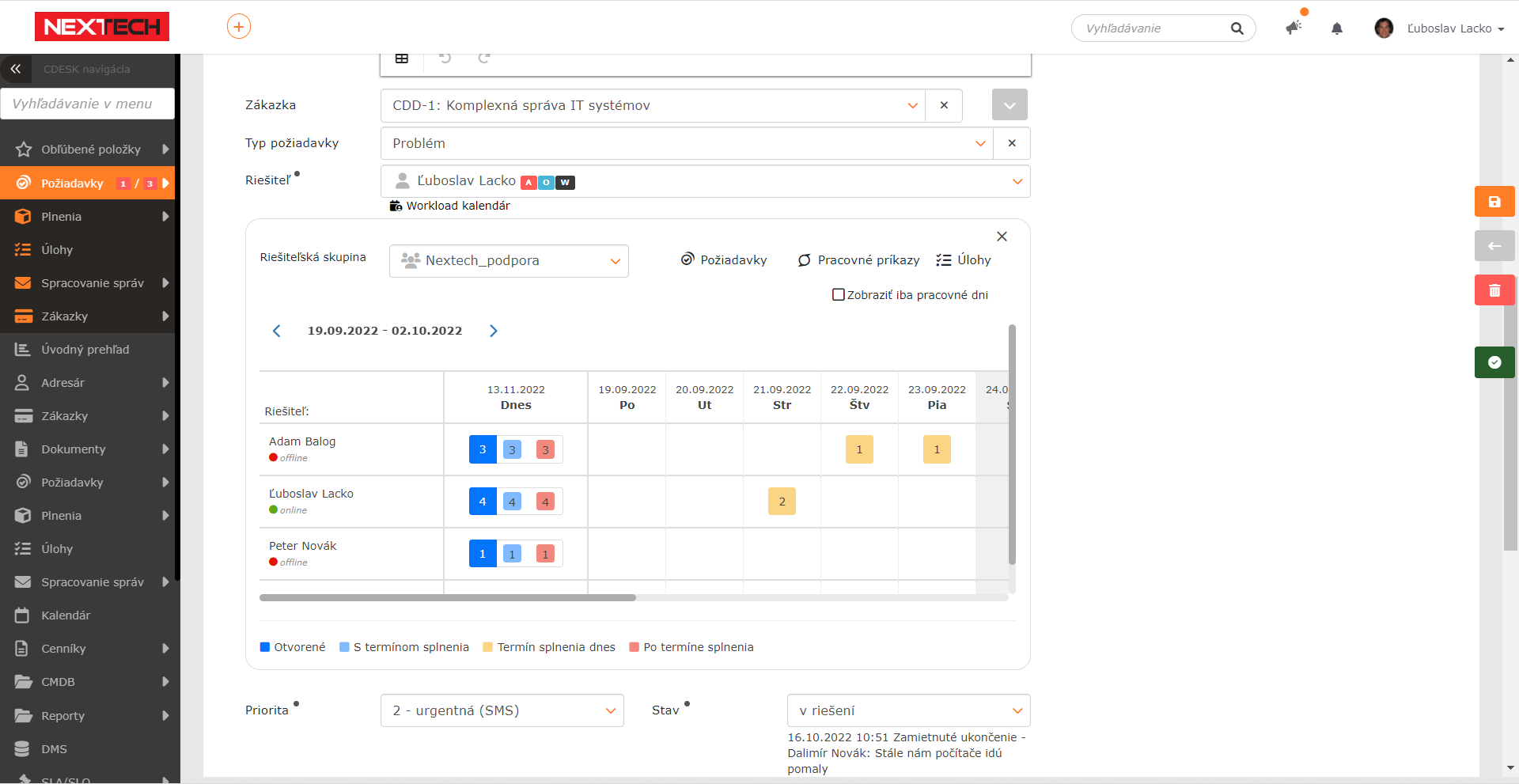This screenshot has width=1519, height=784.
Task: Enable 'Zobraziť iba pracovné dni' checkbox
Action: coord(839,295)
